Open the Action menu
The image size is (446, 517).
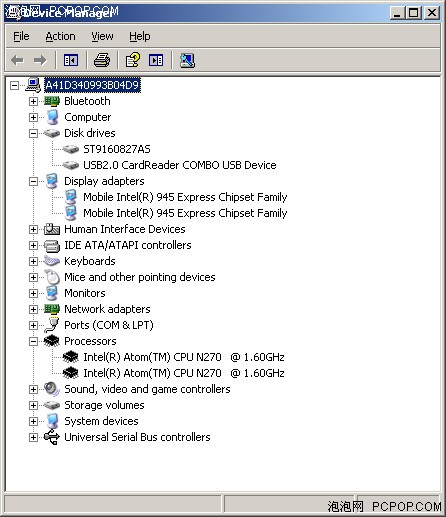click(60, 36)
